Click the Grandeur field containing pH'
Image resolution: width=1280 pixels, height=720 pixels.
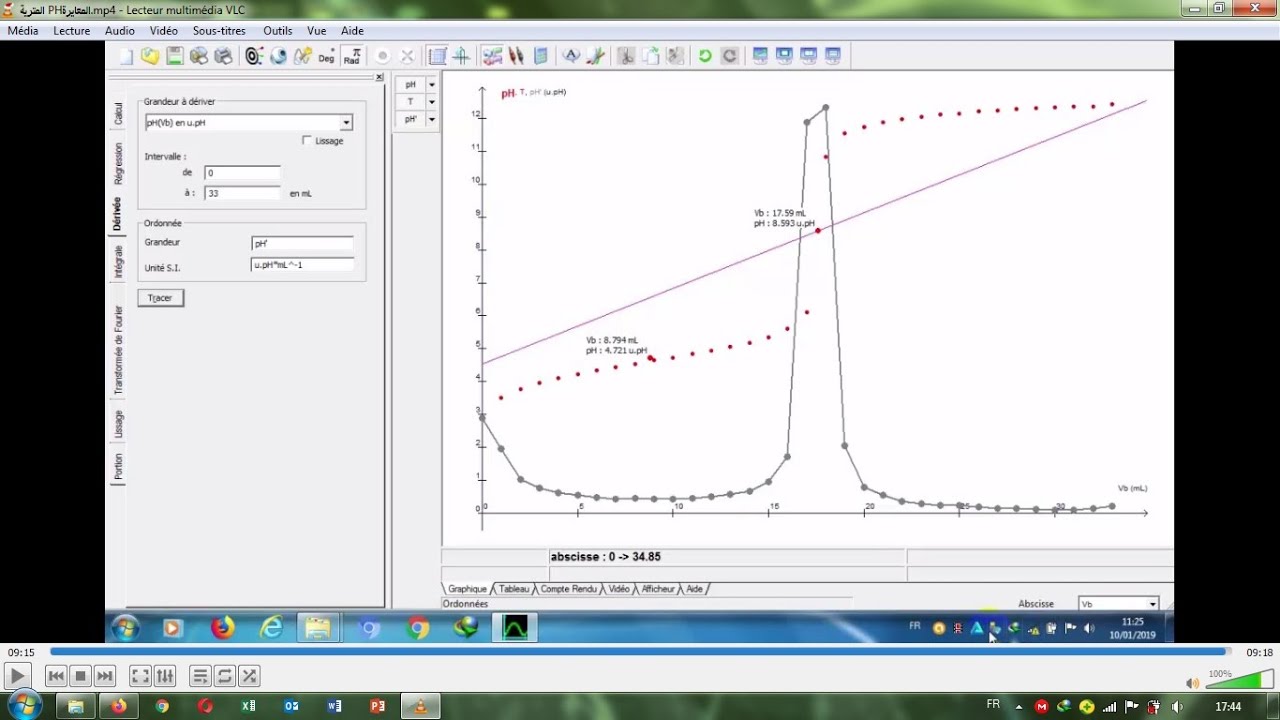[302, 243]
